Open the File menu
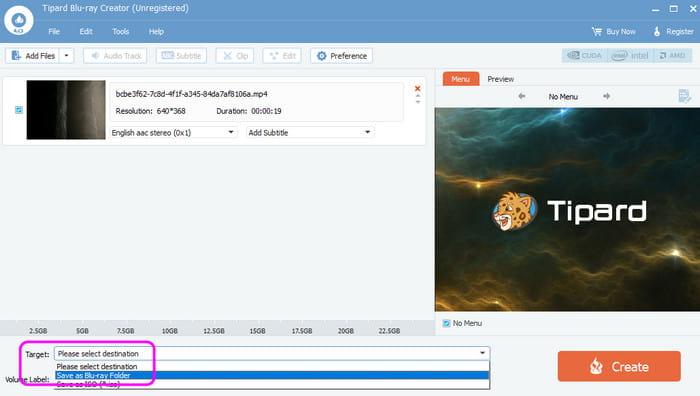 pos(54,32)
